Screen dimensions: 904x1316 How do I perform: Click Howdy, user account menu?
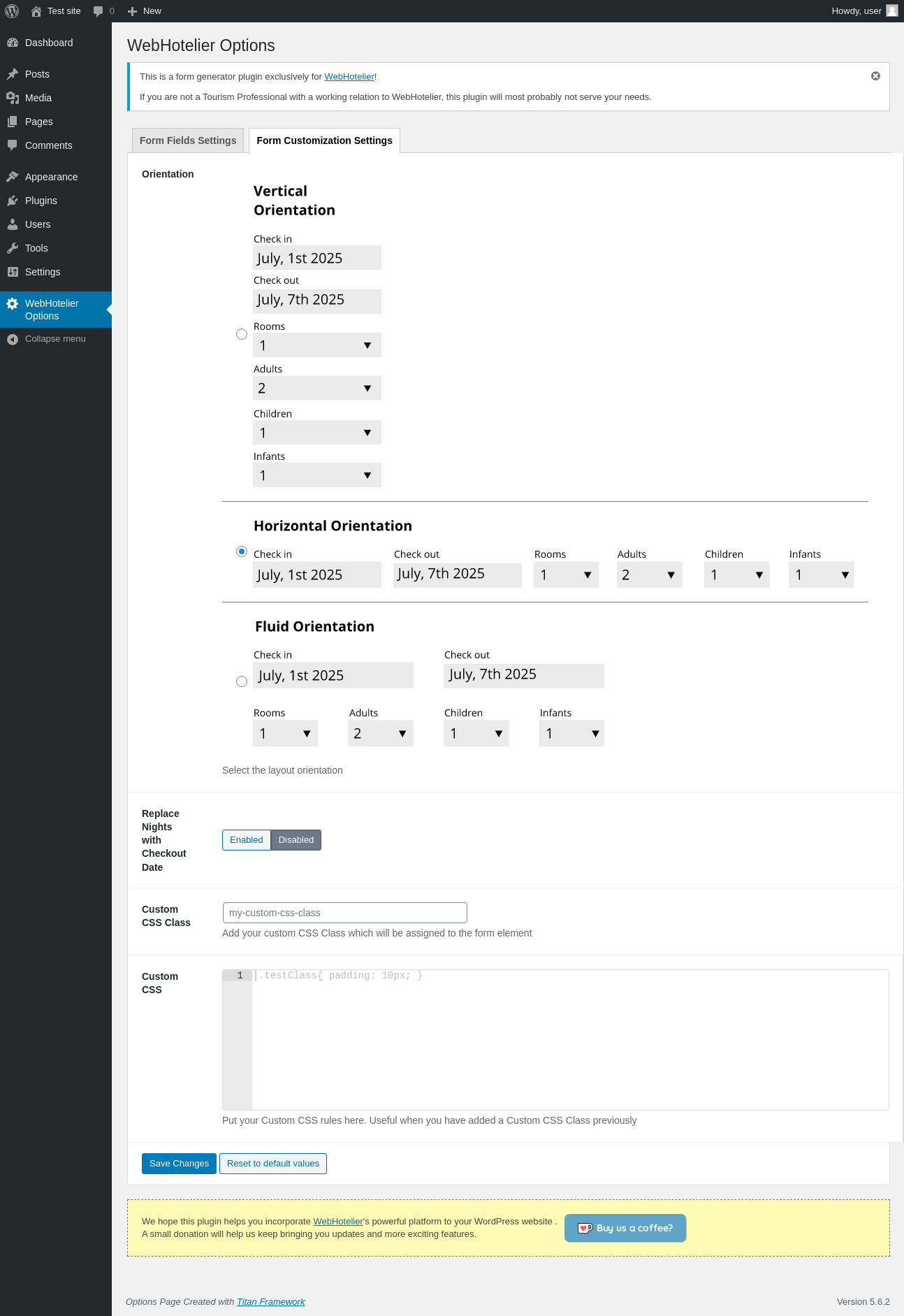[864, 11]
